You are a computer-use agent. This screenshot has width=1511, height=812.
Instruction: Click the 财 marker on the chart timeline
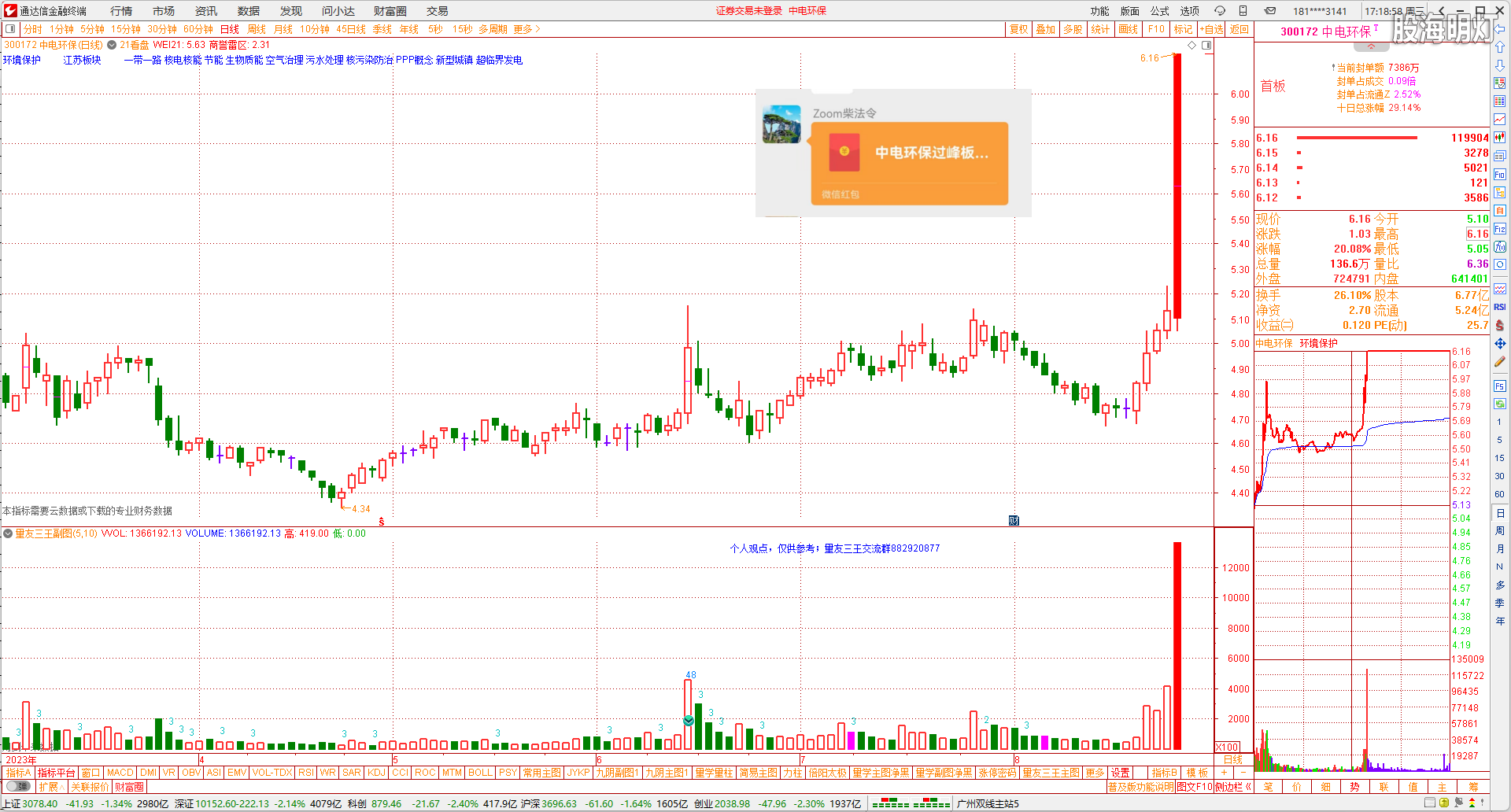point(1014,520)
